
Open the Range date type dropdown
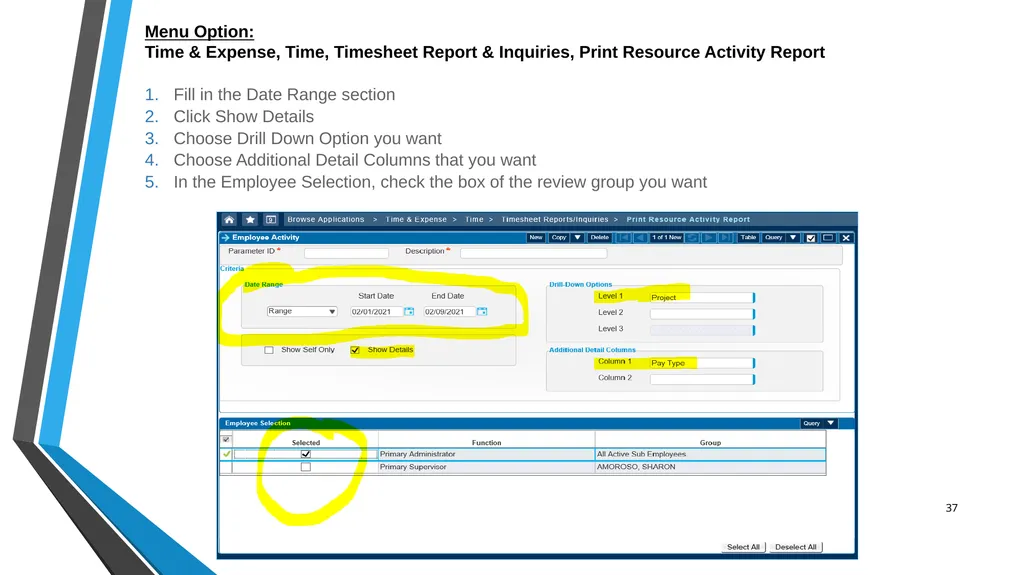(302, 312)
